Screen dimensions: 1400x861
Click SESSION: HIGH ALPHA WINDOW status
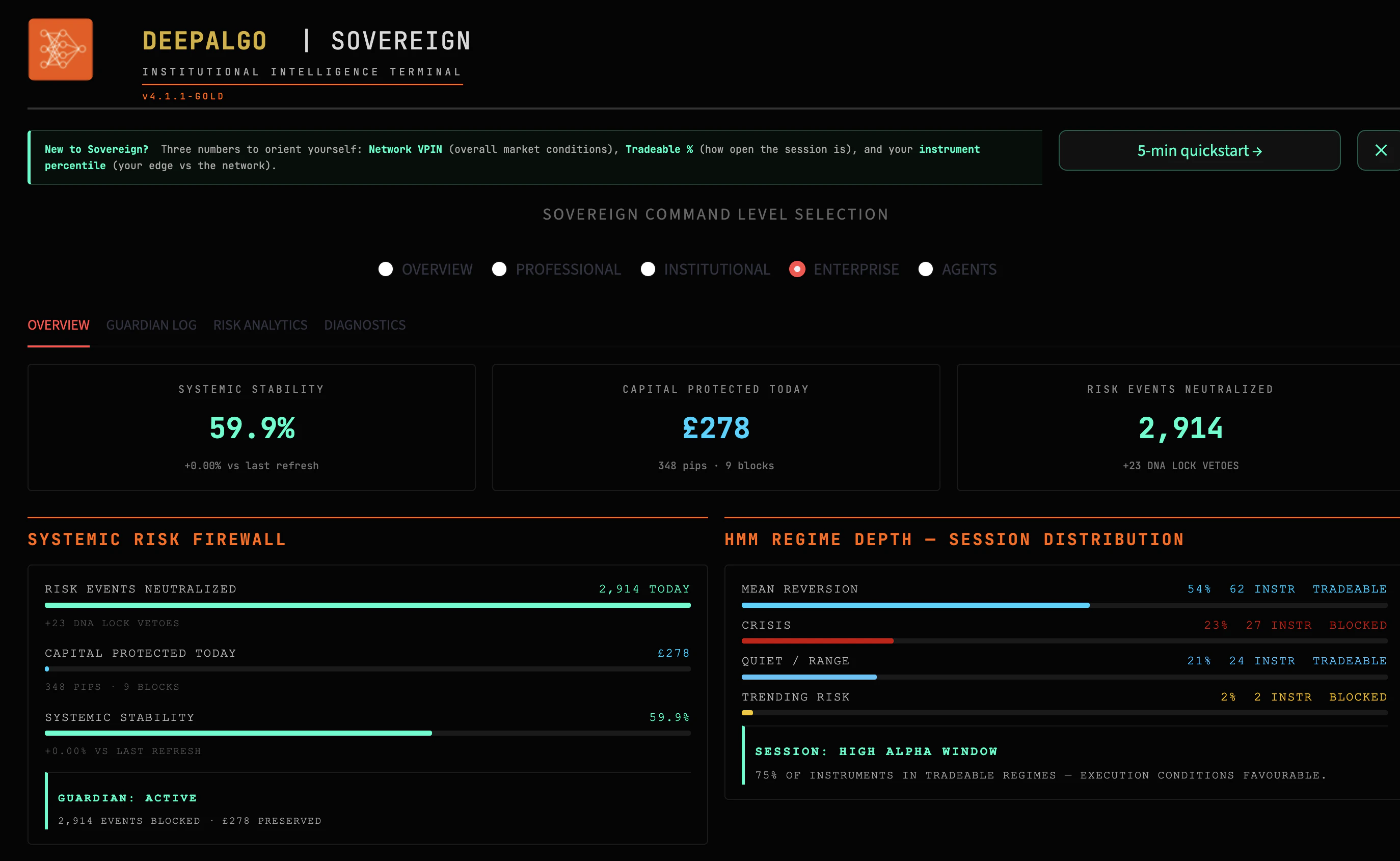876,751
